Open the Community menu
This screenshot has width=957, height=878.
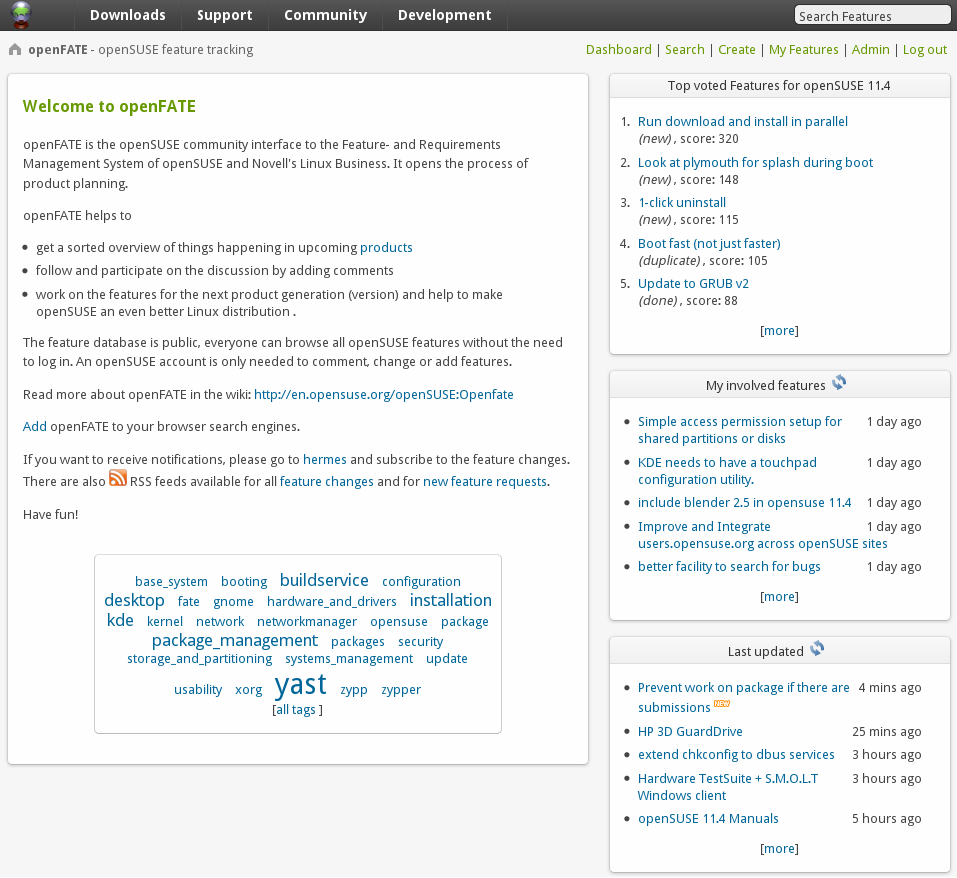click(x=325, y=15)
